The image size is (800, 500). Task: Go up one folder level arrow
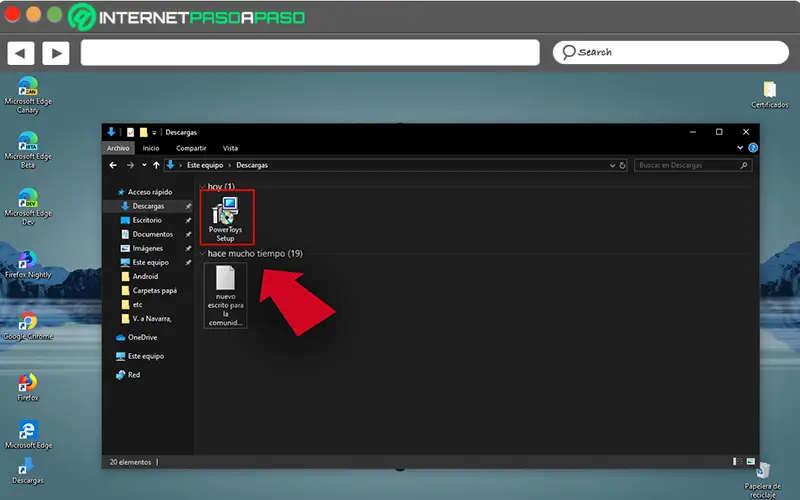point(156,165)
